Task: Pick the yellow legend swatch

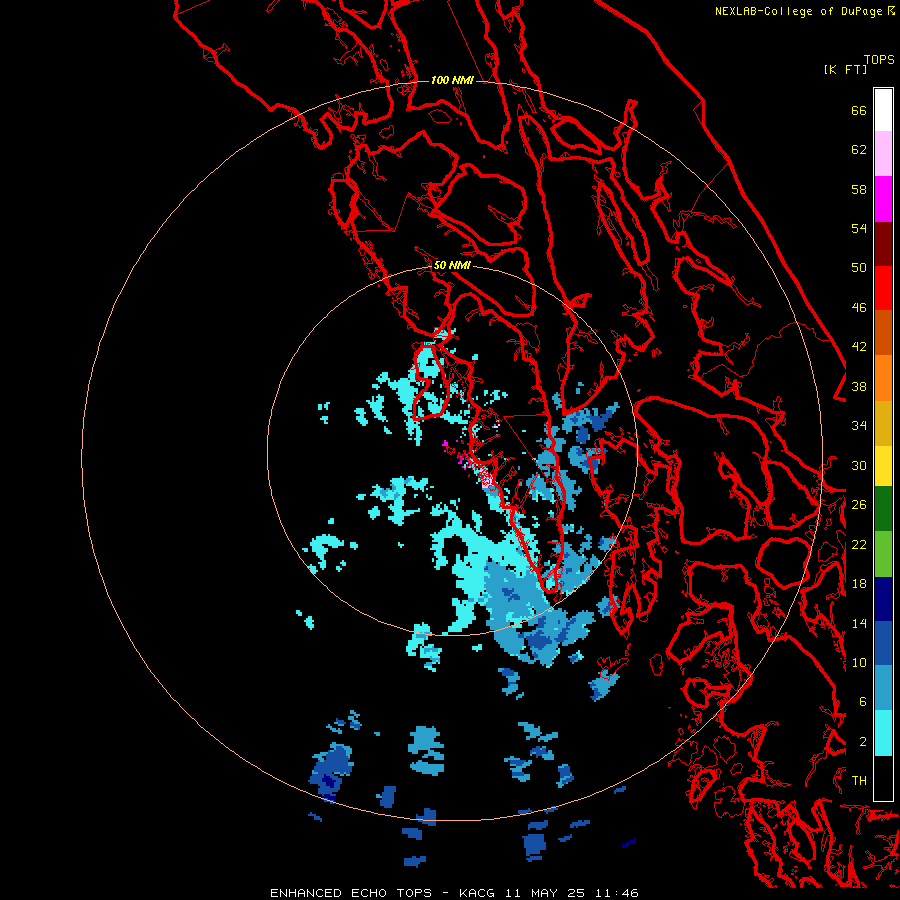Action: (883, 466)
